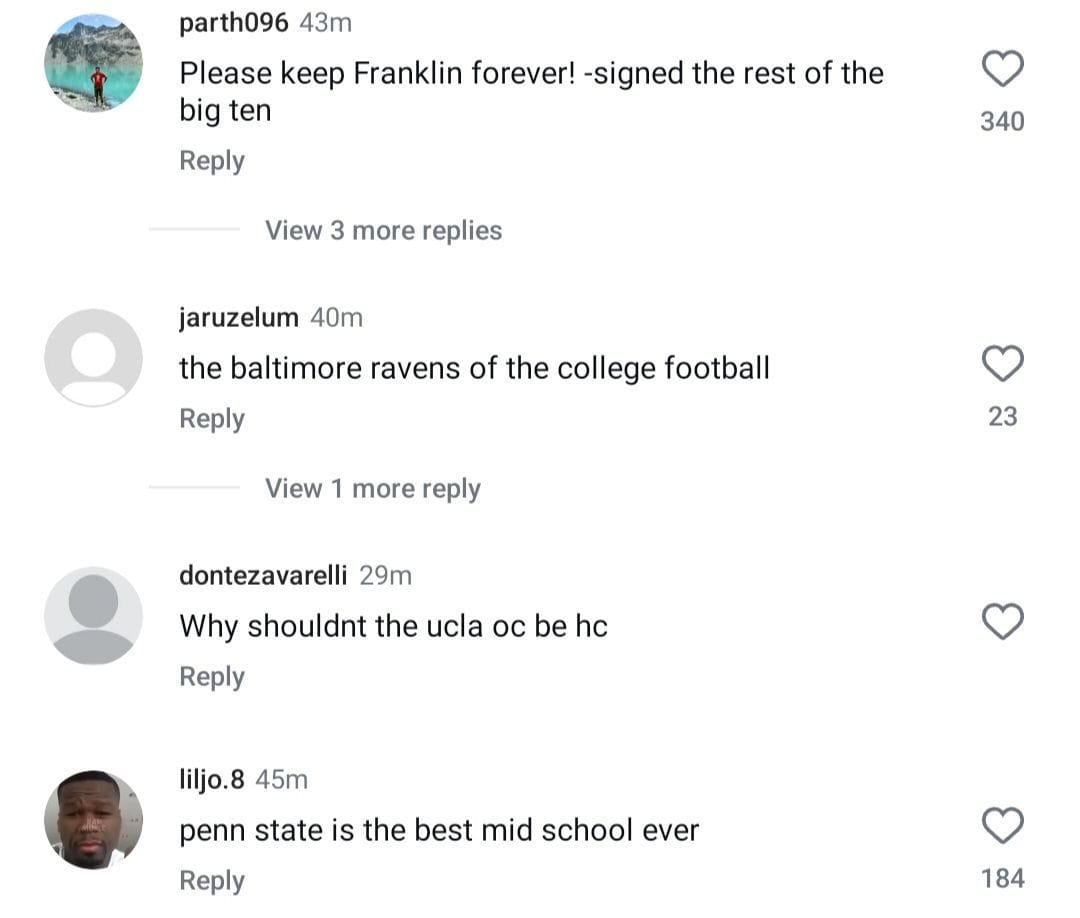Like parth096's comment with the heart icon
The height and width of the screenshot is (918, 1080).
coord(1002,69)
